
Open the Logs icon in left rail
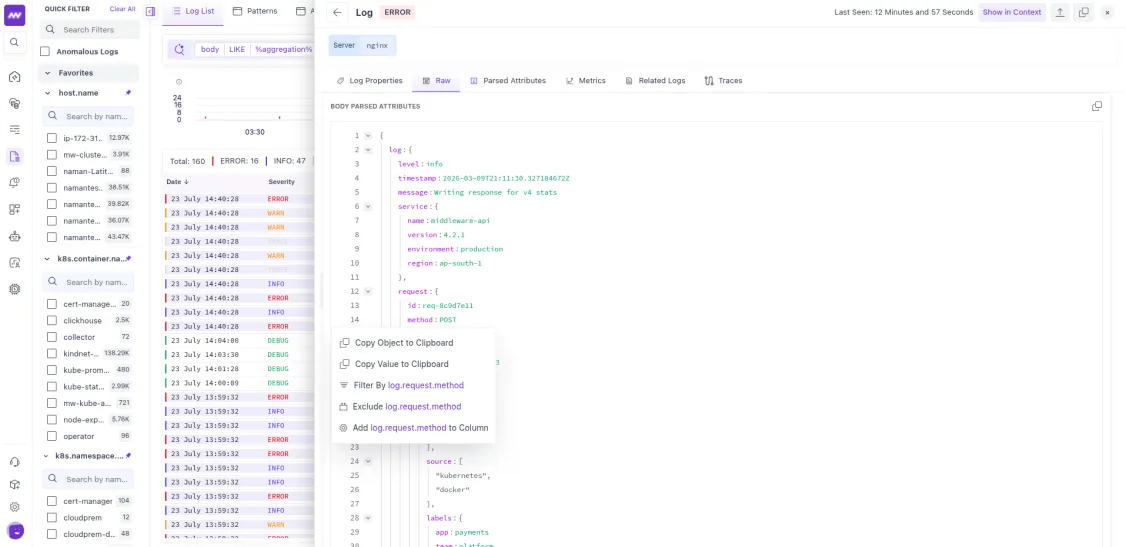click(x=14, y=156)
